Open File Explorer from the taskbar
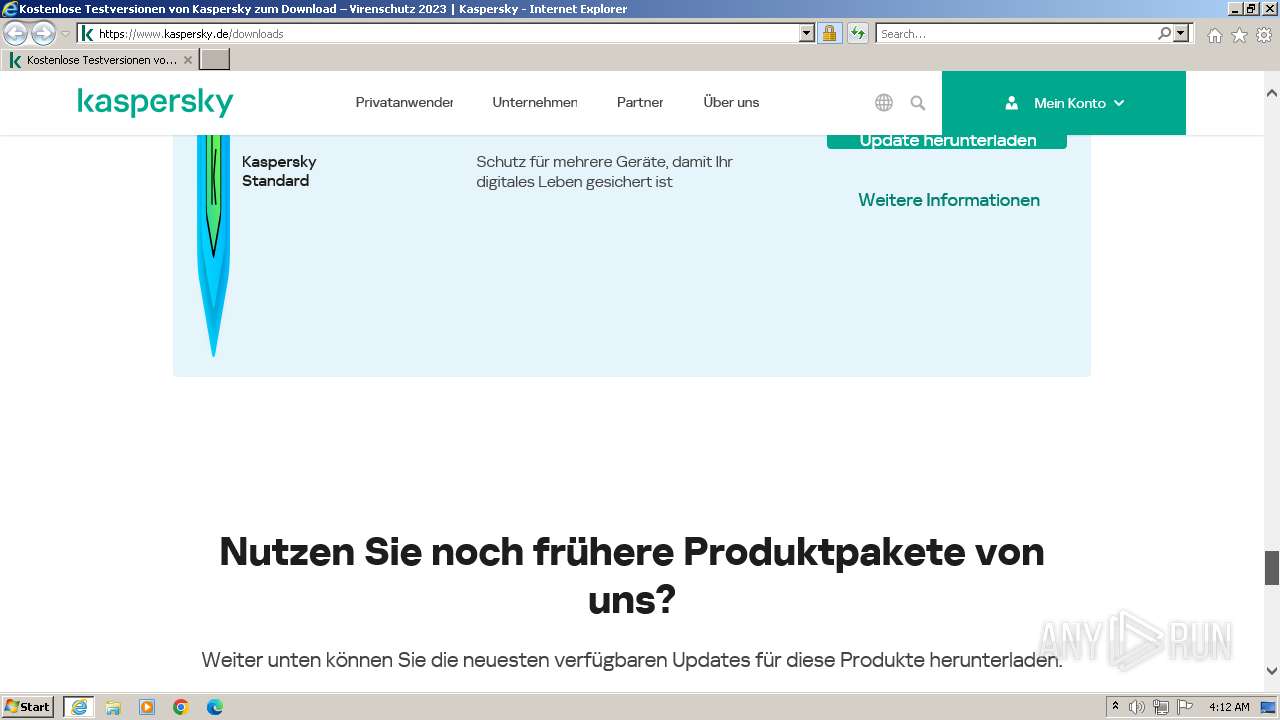The image size is (1280, 720). [x=113, y=707]
